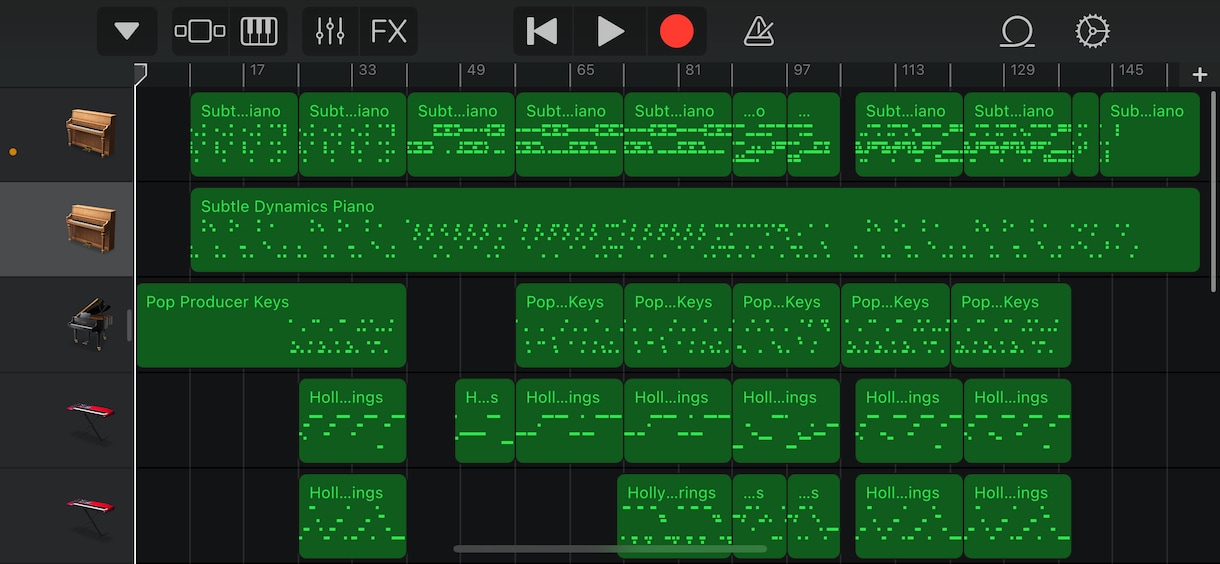This screenshot has height=564, width=1220.
Task: Tap bar 17 on the ruler
Action: click(257, 70)
